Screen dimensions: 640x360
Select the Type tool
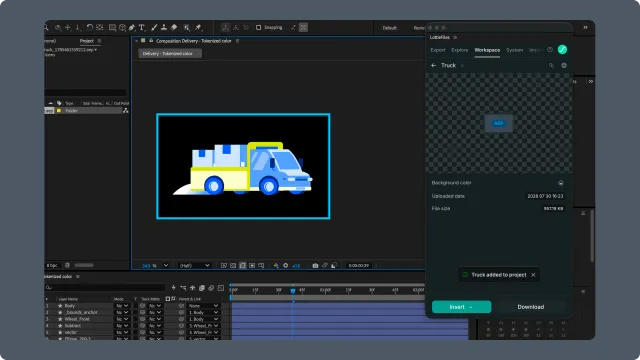click(142, 27)
